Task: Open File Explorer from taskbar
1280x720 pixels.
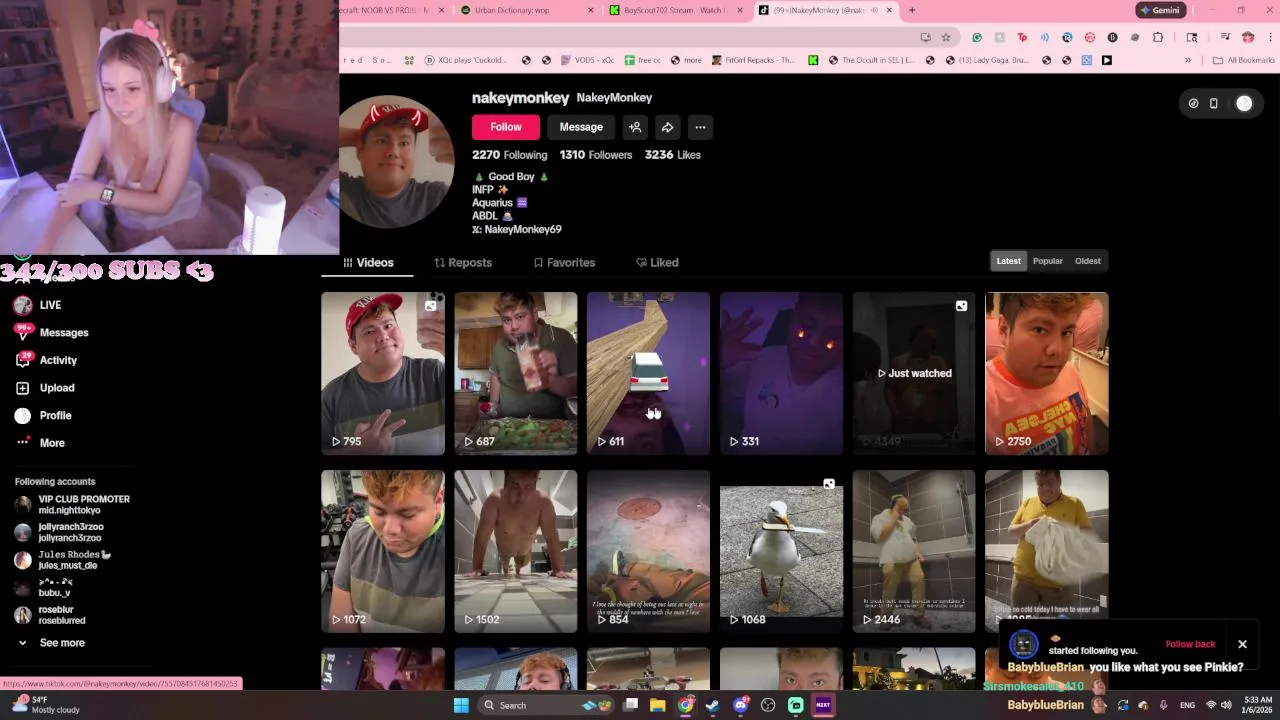Action: pos(657,705)
